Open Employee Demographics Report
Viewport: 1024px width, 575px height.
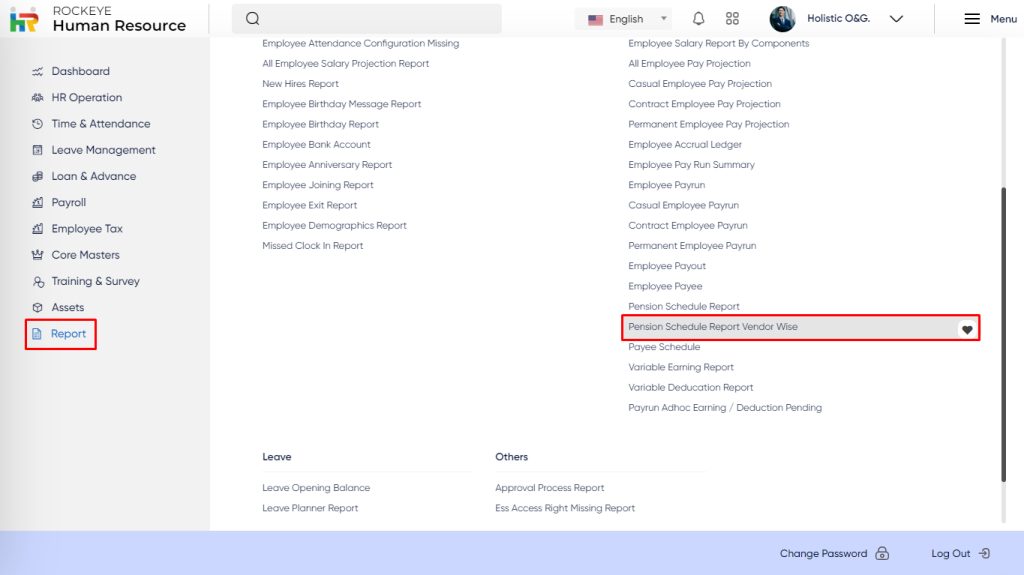[x=334, y=225]
